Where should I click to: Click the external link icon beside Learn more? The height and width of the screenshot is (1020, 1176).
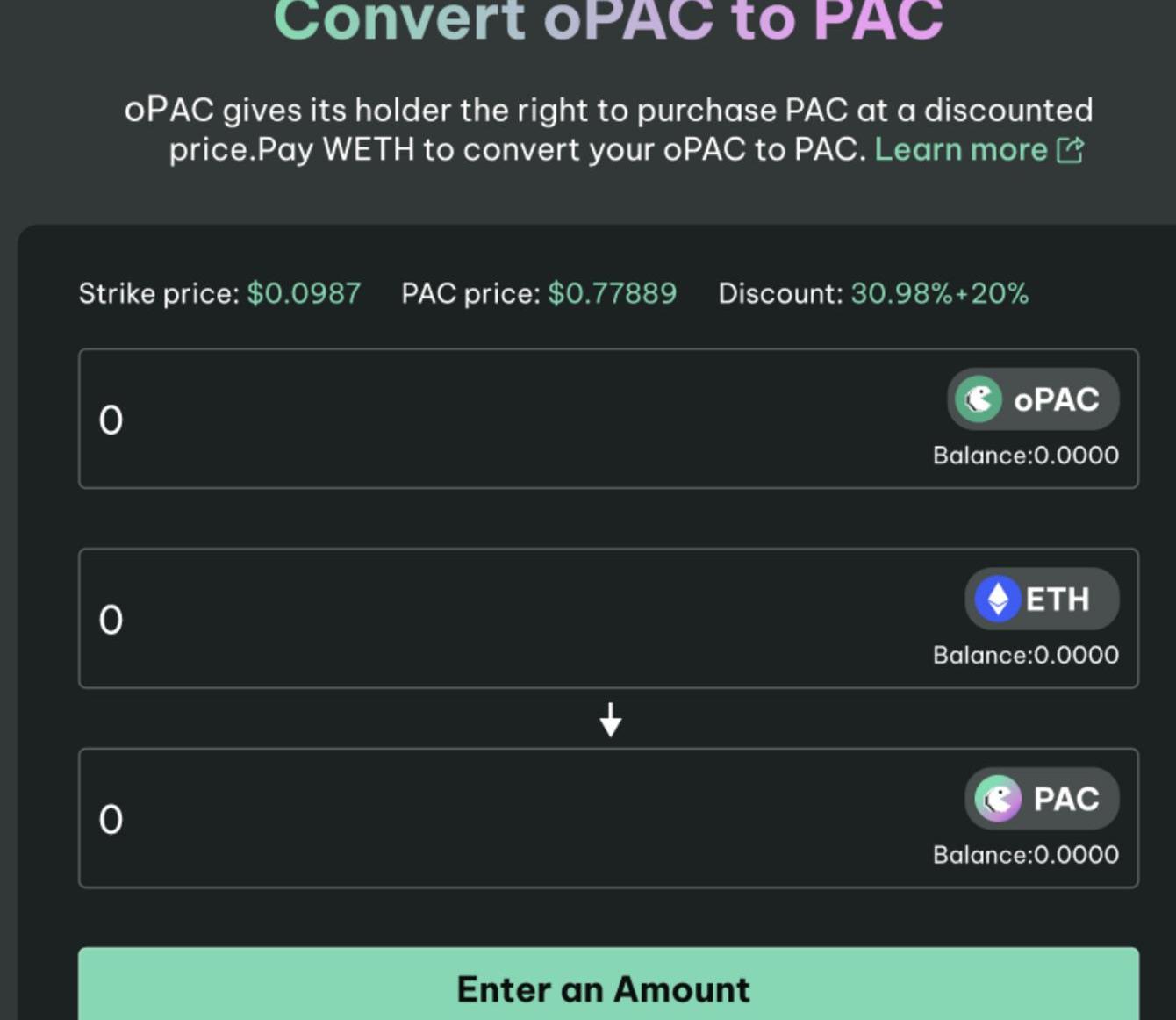point(1070,150)
